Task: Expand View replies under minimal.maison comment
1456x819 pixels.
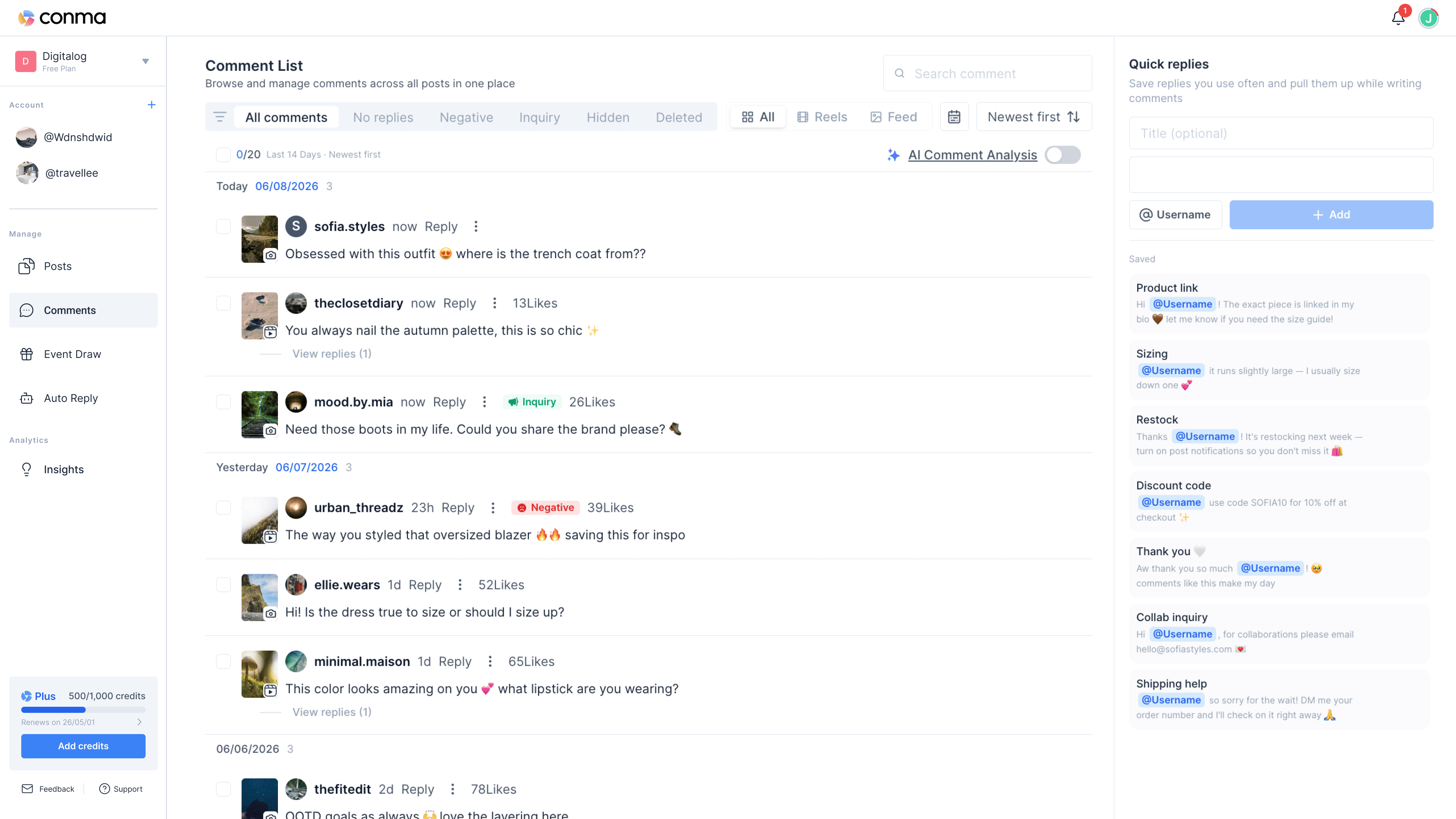Action: (x=332, y=712)
